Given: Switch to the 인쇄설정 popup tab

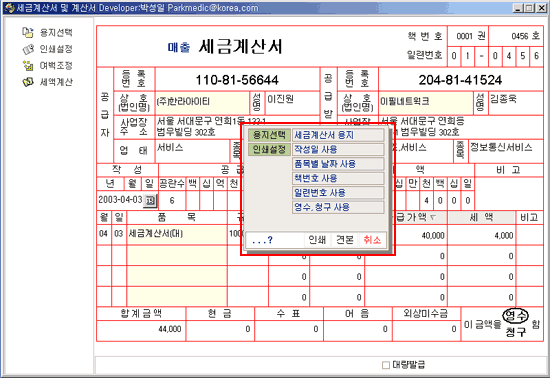Looking at the screenshot, I should (269, 149).
